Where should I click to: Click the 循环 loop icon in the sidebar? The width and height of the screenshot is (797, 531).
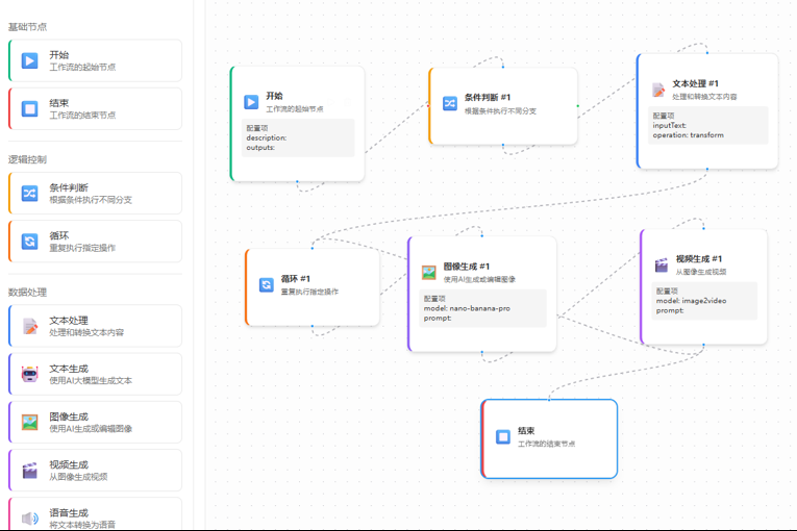30,241
